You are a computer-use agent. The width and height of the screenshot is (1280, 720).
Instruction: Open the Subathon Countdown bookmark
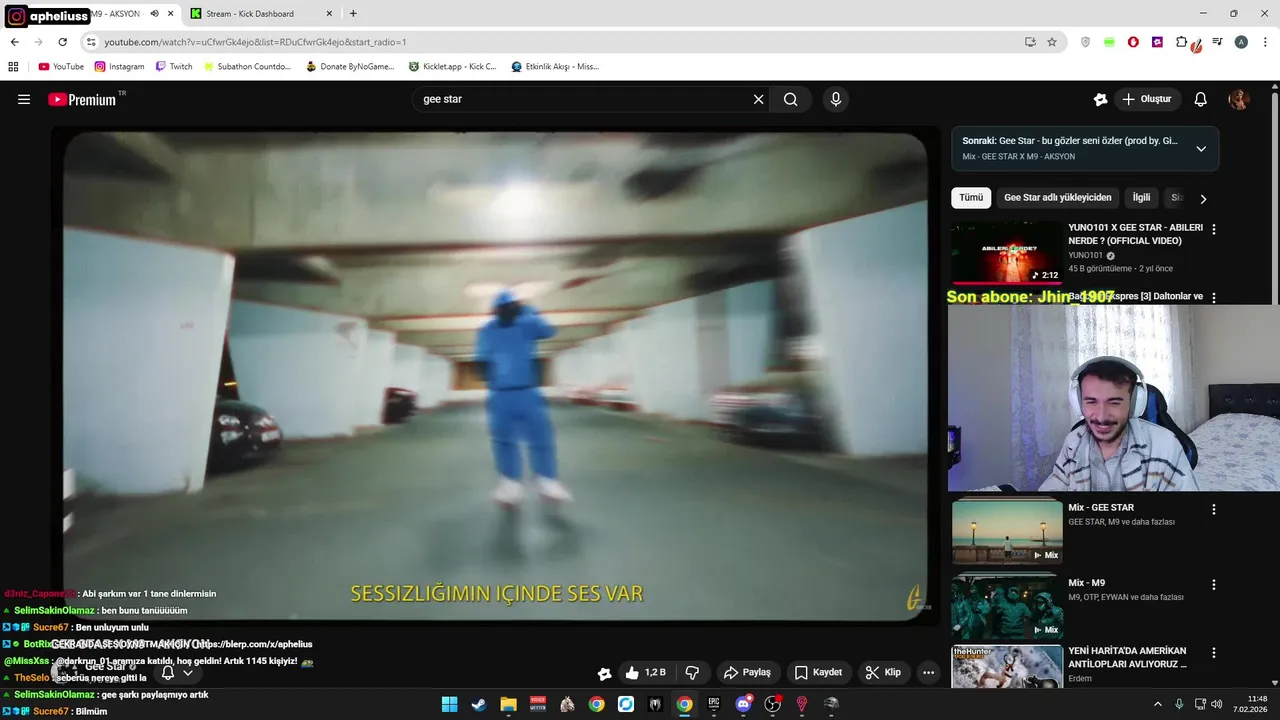point(247,67)
